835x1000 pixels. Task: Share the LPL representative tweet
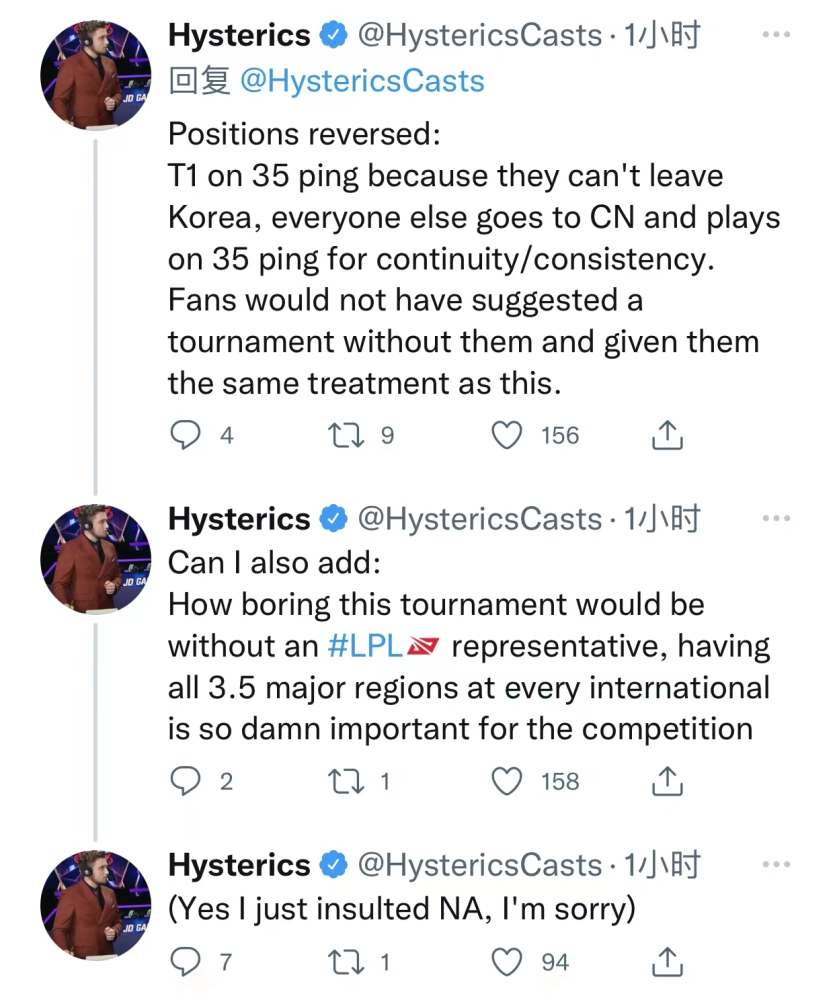tap(667, 781)
